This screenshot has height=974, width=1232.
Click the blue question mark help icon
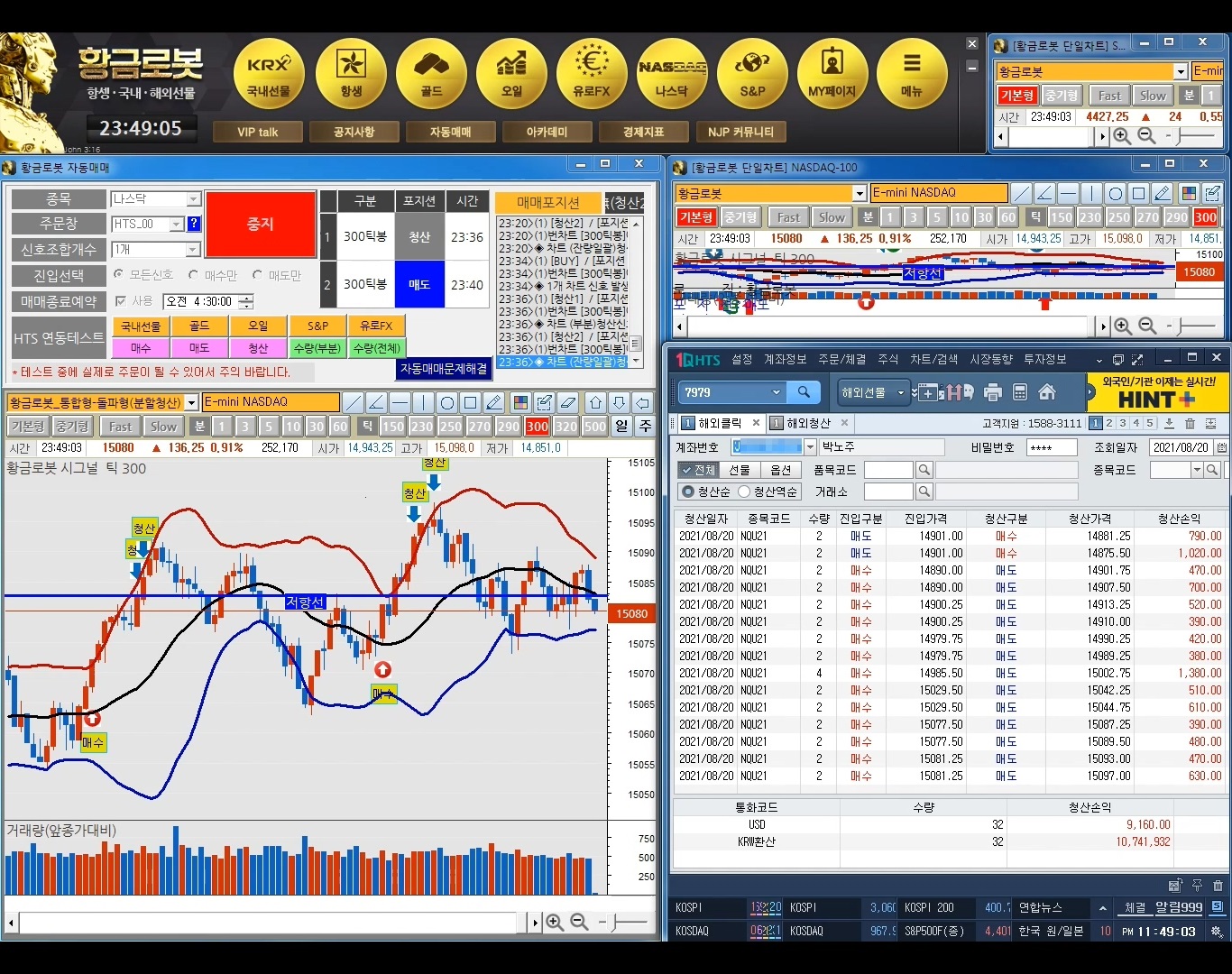[x=193, y=224]
